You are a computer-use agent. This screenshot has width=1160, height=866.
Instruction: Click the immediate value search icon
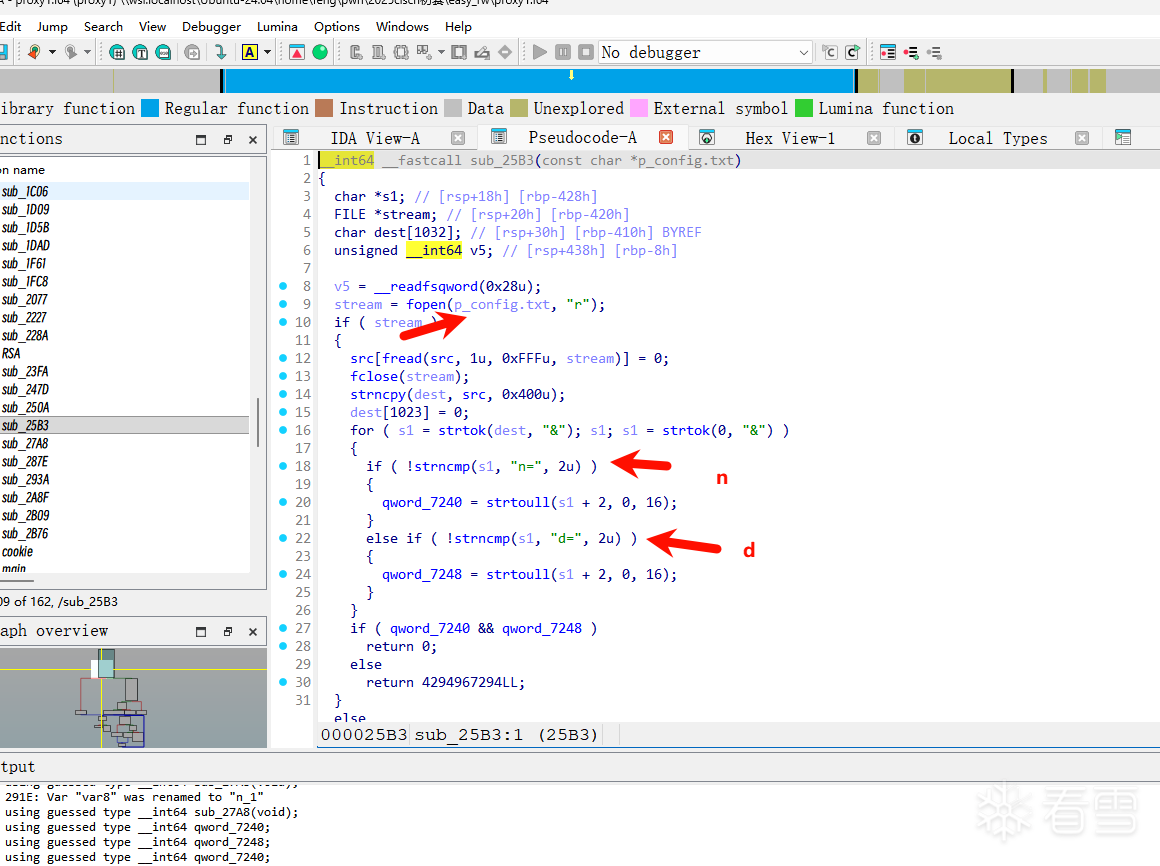point(163,53)
